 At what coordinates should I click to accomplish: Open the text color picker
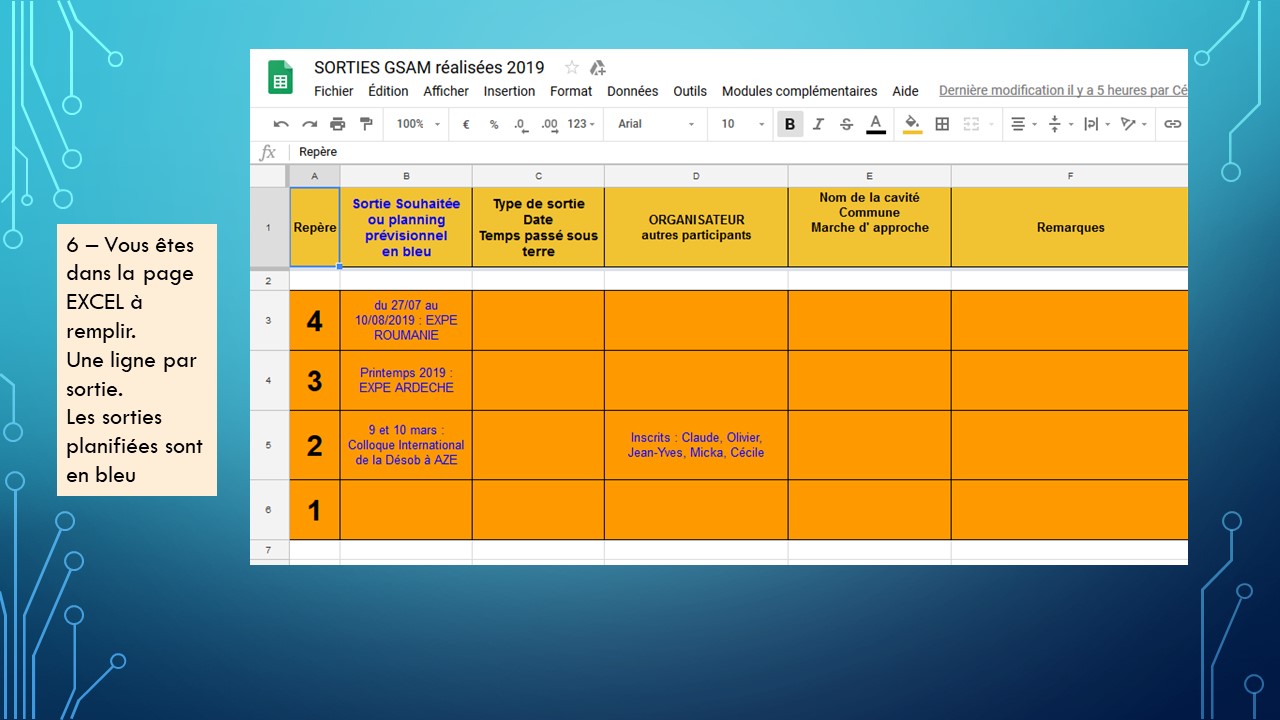point(875,124)
